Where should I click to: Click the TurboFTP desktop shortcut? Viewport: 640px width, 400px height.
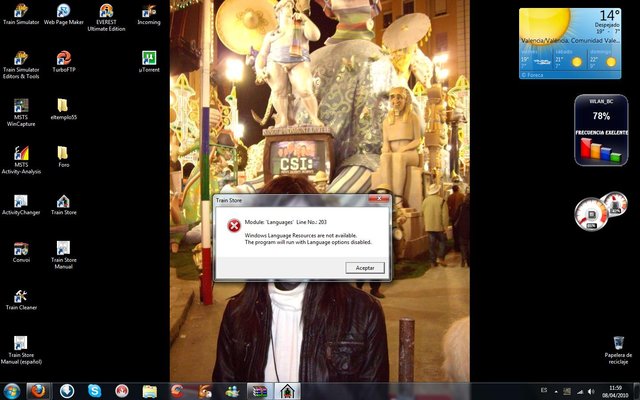[63, 58]
